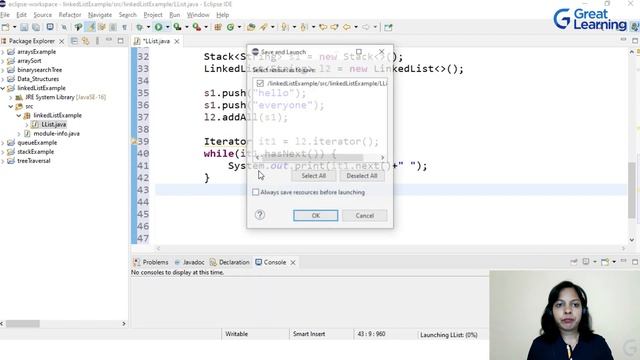Viewport: 640px width, 360px height.
Task: Collapse the linkedListExample project
Action: pyautogui.click(x=3, y=88)
